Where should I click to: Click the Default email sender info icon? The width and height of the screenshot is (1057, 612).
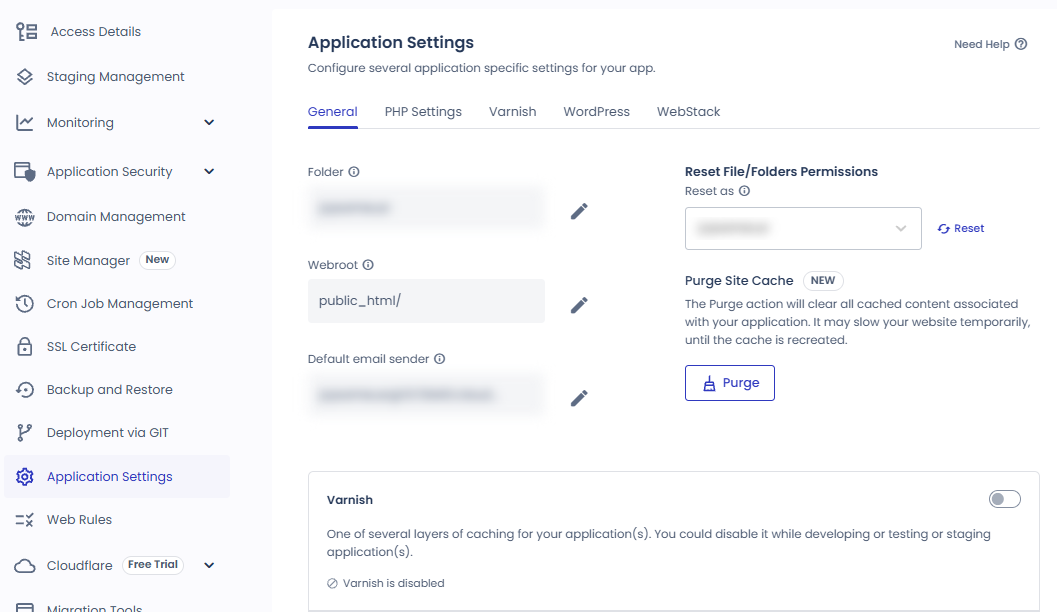[x=440, y=359]
